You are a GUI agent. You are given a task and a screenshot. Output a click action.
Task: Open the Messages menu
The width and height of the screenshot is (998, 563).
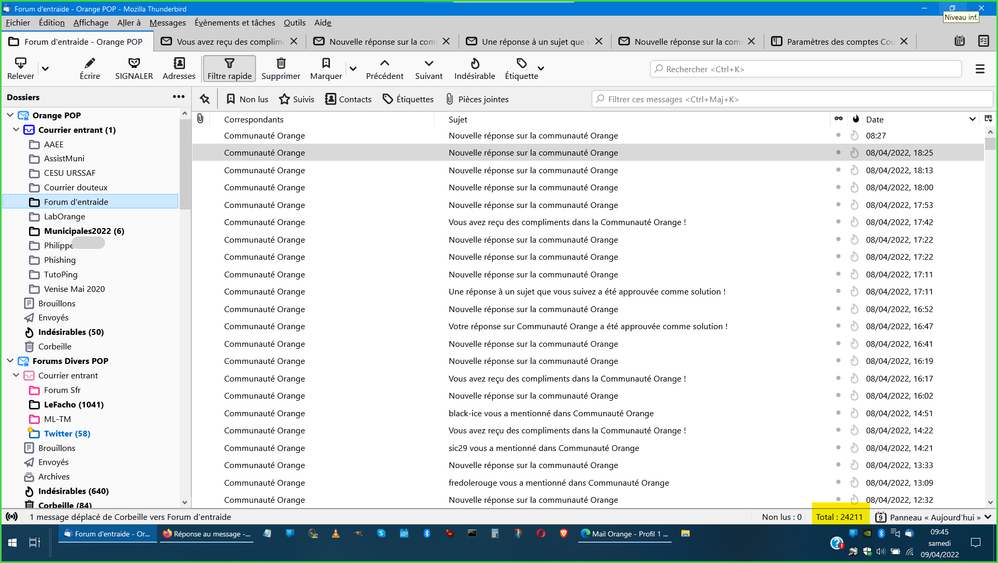[x=167, y=23]
